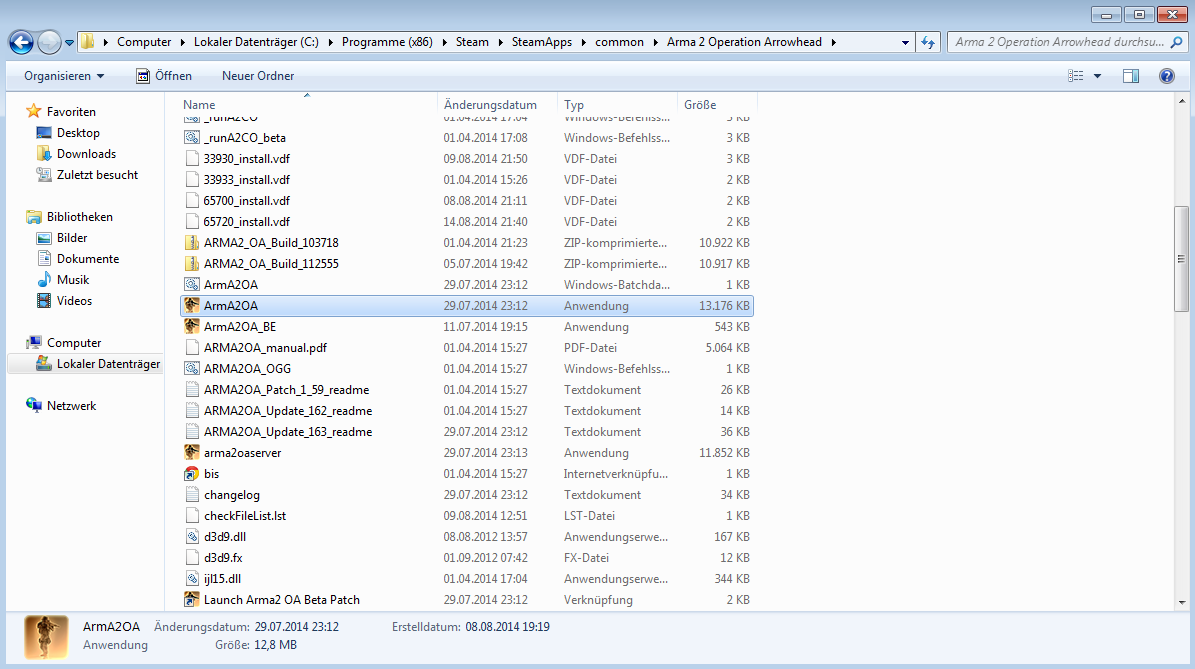
Task: Select the 33930_install.vdf file icon
Action: point(192,158)
